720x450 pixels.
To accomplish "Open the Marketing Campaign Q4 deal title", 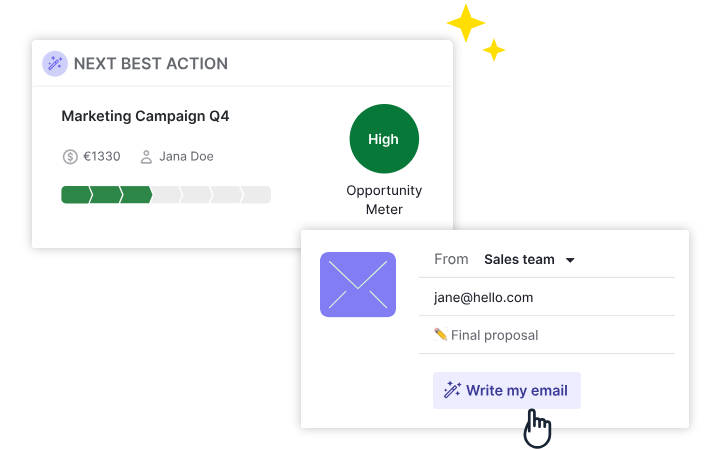I will click(145, 116).
